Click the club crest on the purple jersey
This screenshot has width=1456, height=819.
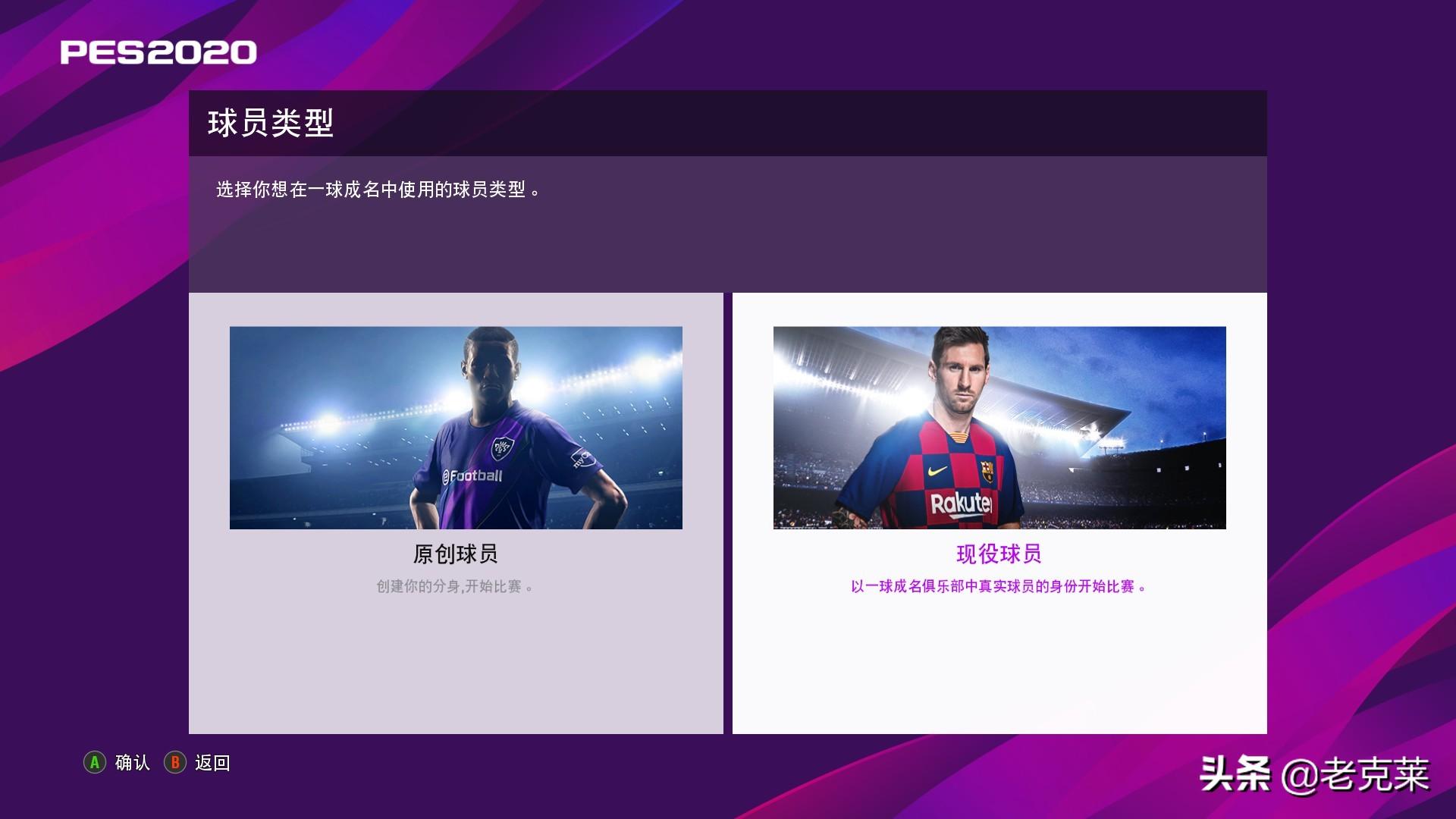(x=502, y=447)
